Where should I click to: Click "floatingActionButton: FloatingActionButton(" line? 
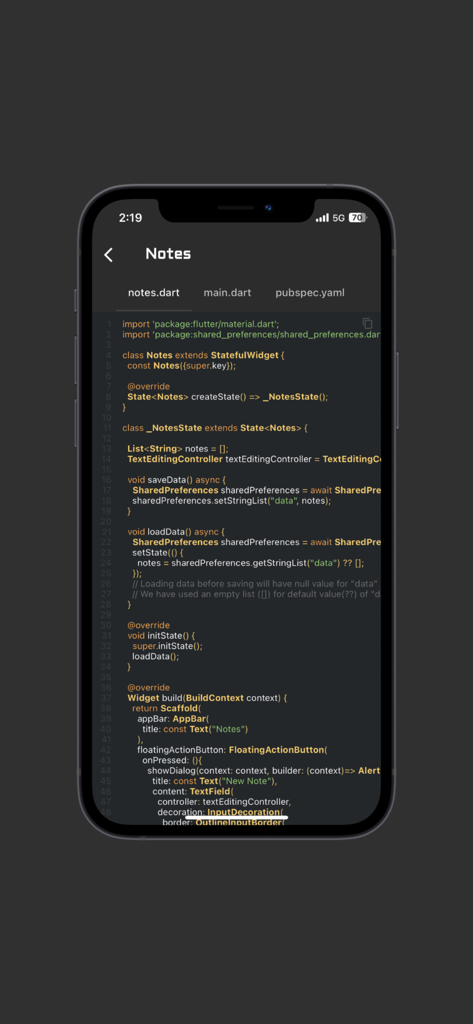click(x=232, y=750)
